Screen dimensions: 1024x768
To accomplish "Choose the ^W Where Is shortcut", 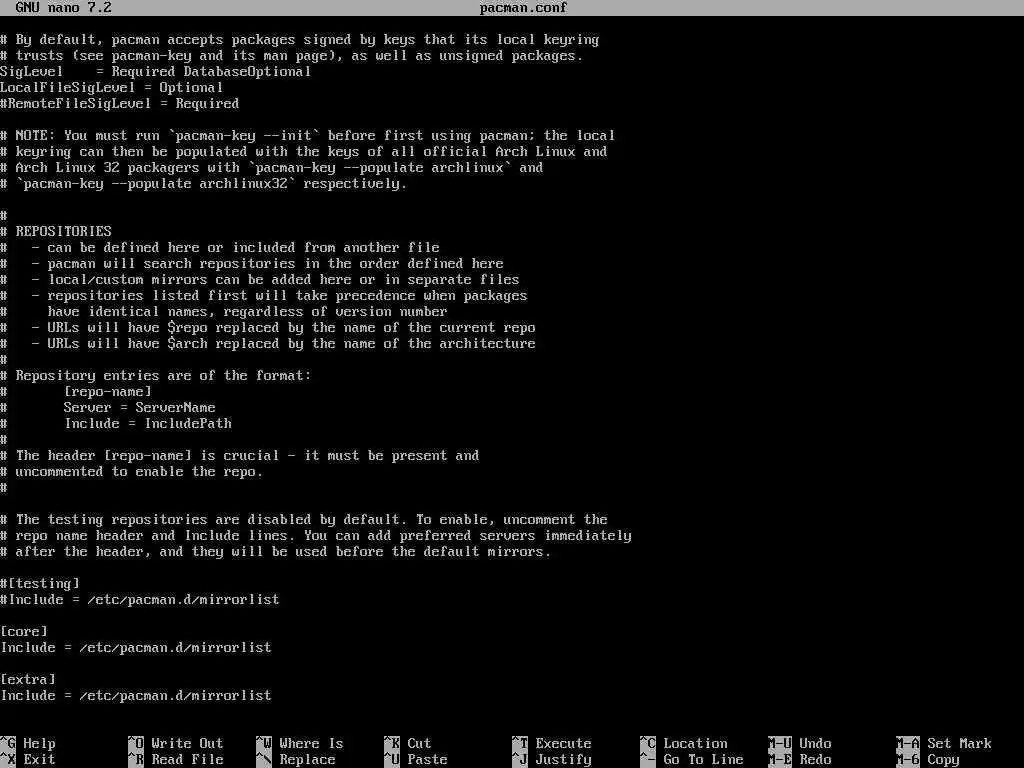I will 300,743.
